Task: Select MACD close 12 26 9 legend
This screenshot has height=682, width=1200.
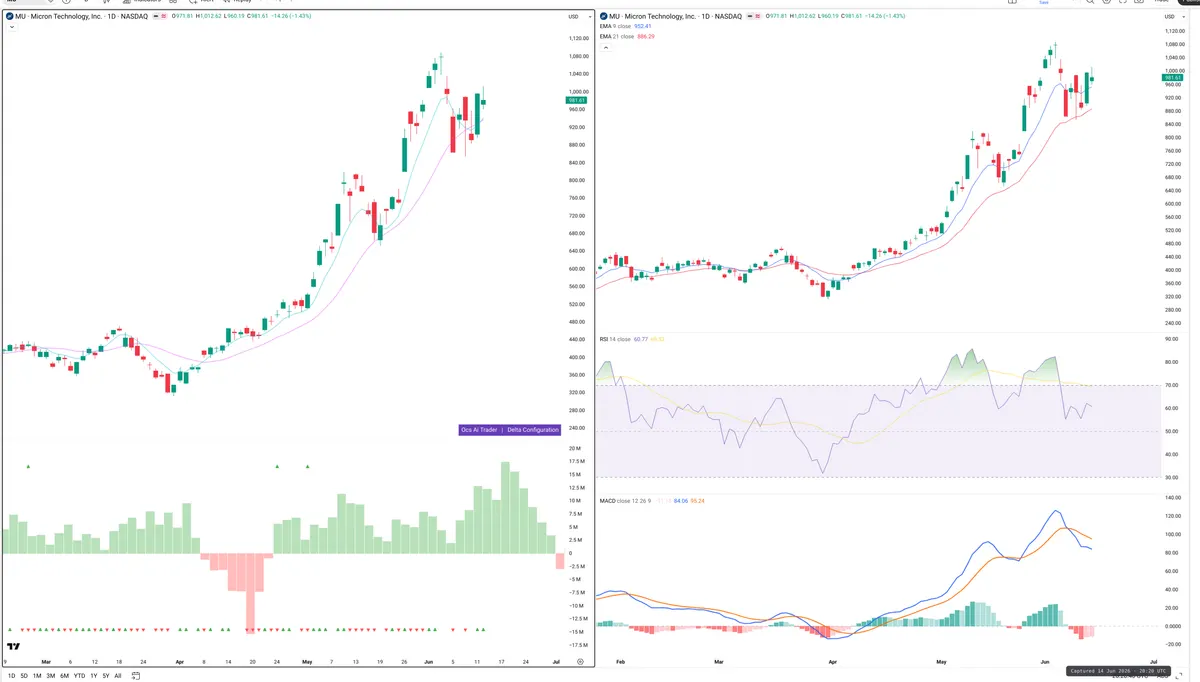Action: click(652, 500)
